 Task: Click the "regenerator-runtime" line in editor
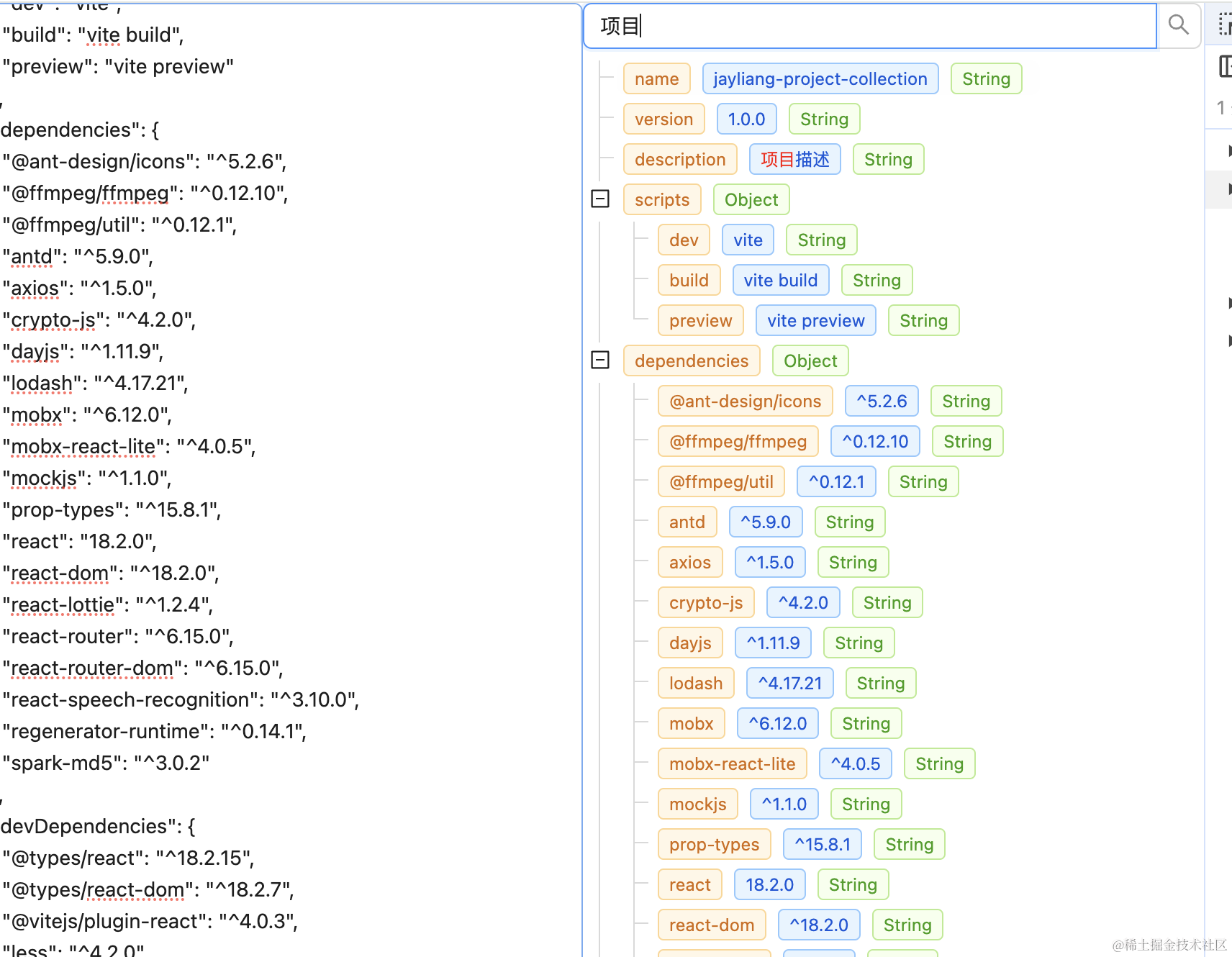(x=154, y=731)
